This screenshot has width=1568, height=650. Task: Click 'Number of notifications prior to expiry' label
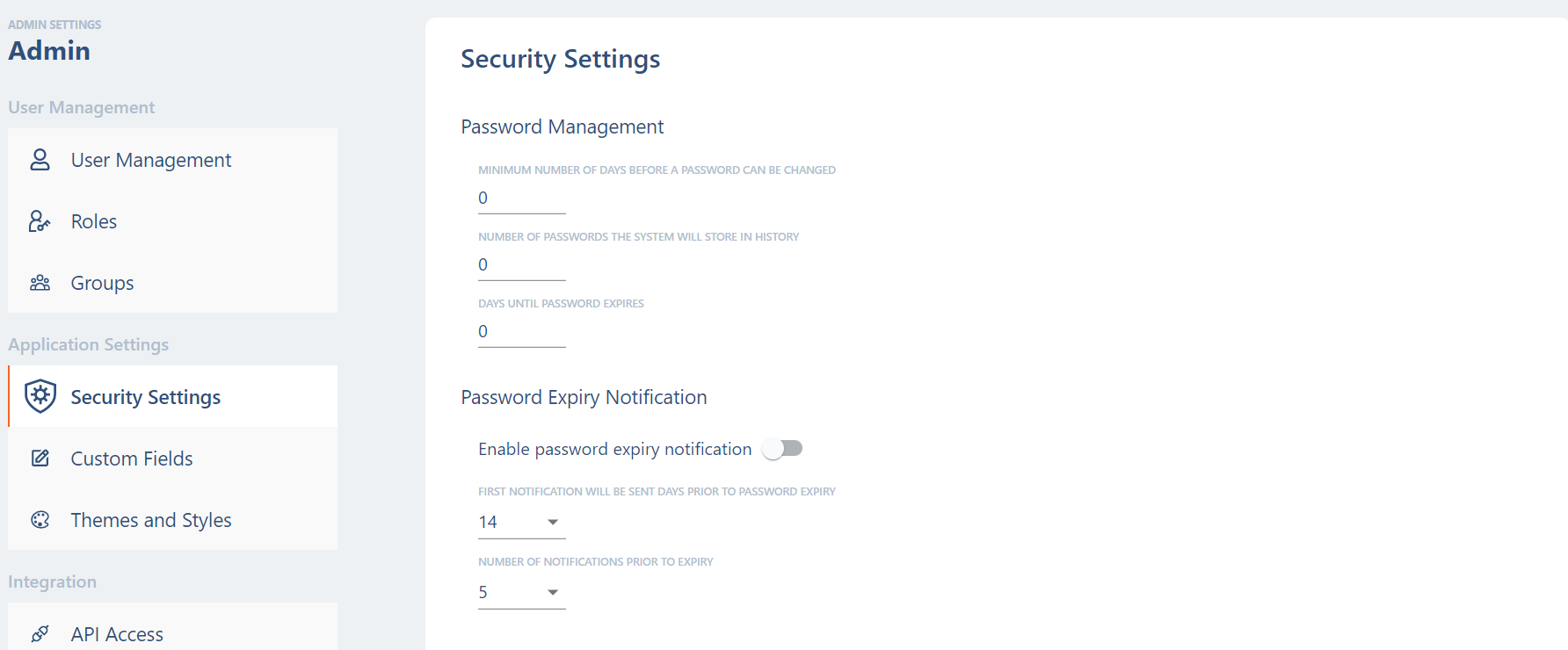596,562
